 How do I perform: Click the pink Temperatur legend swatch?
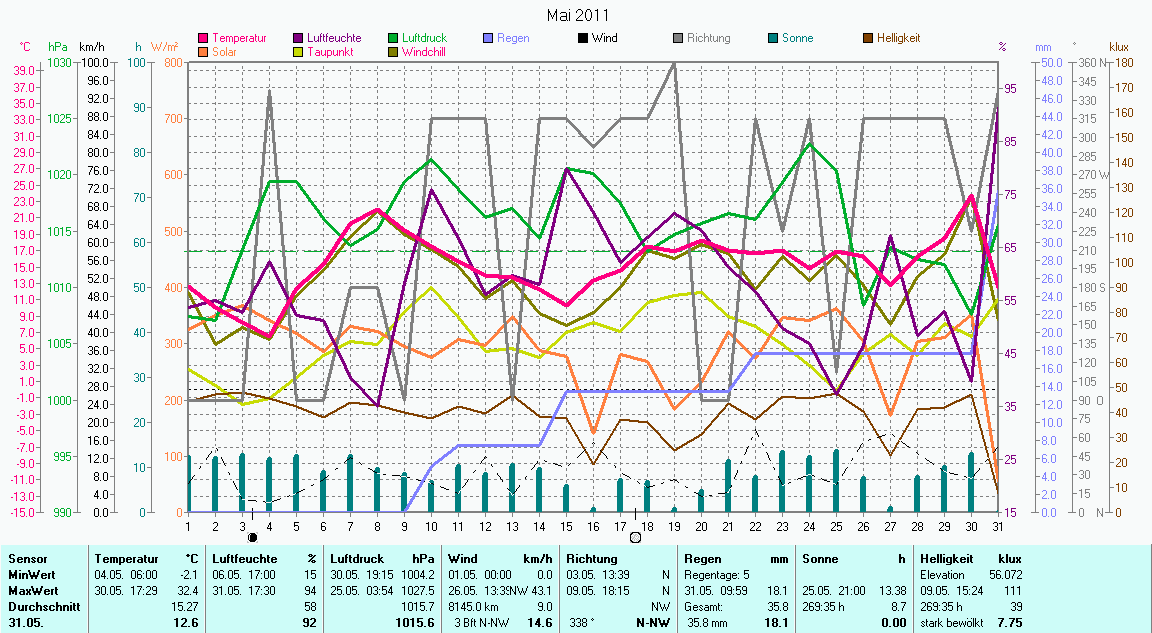tap(204, 38)
